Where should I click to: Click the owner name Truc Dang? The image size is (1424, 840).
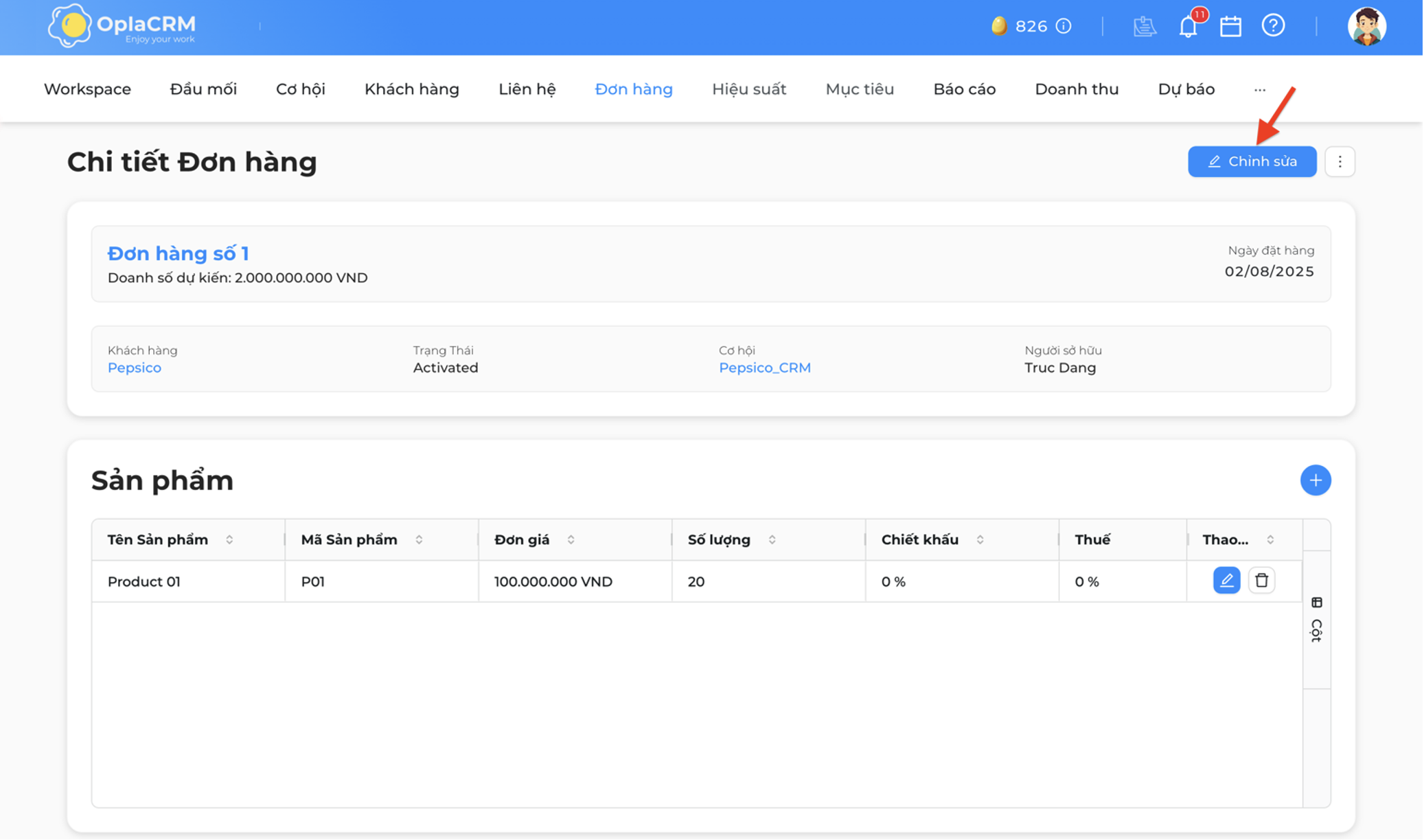coord(1060,368)
